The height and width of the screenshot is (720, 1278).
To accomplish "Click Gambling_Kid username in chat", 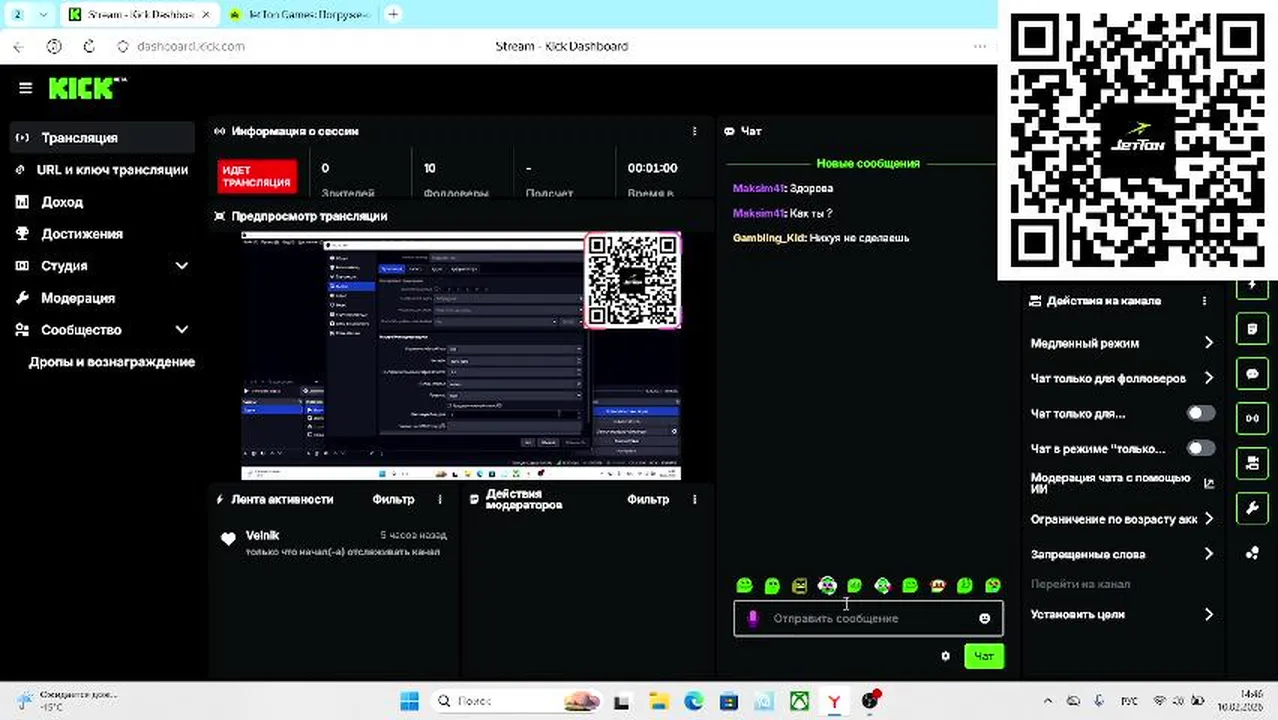I will click(x=768, y=238).
